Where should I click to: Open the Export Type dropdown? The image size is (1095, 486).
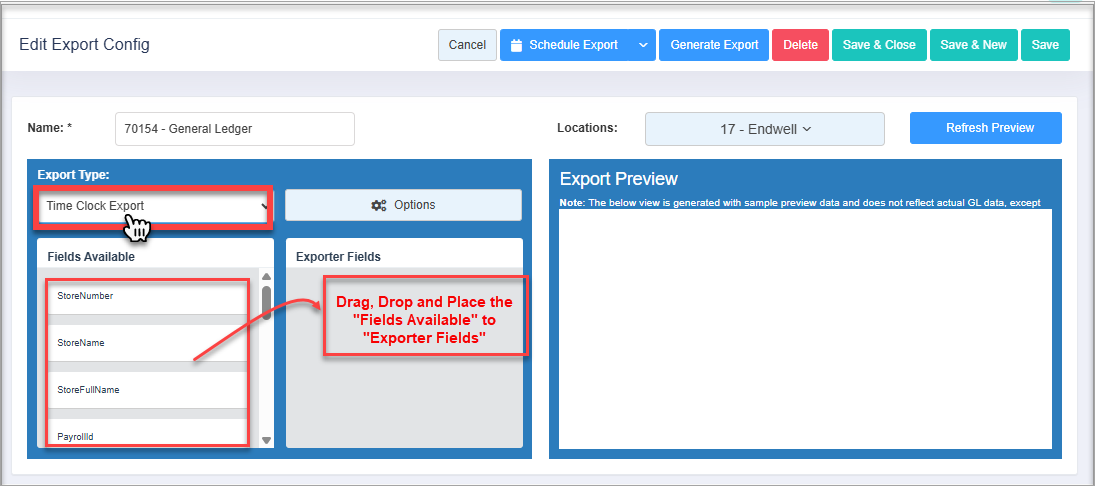(154, 206)
